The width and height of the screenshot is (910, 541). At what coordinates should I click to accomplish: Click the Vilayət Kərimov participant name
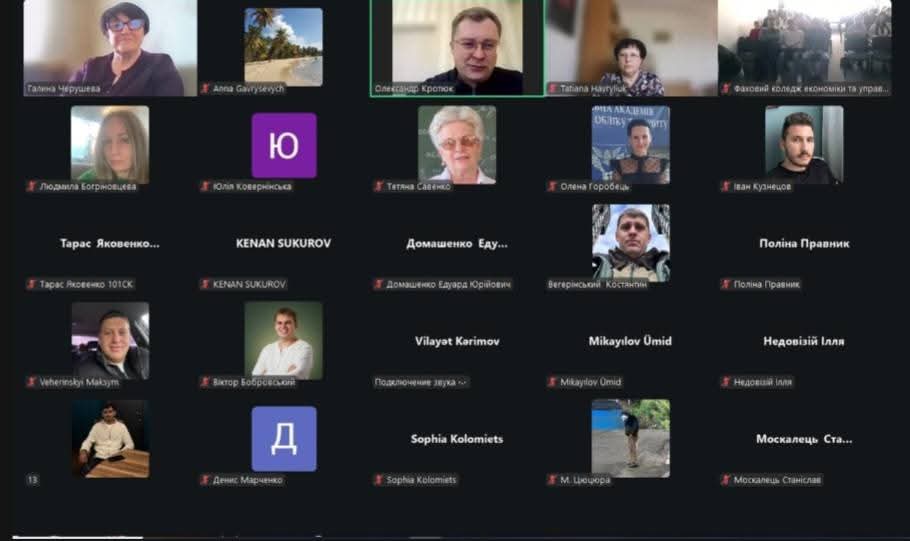pyautogui.click(x=457, y=341)
